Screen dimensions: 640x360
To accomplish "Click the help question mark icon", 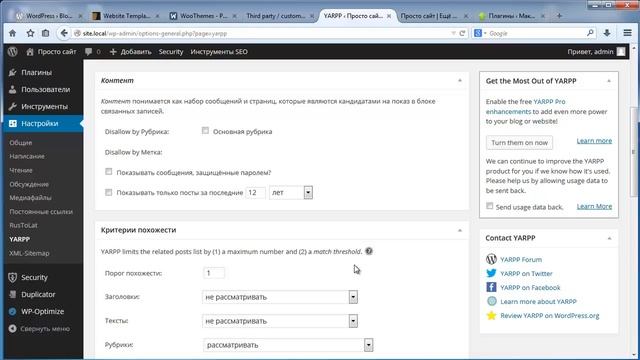I will 369,251.
